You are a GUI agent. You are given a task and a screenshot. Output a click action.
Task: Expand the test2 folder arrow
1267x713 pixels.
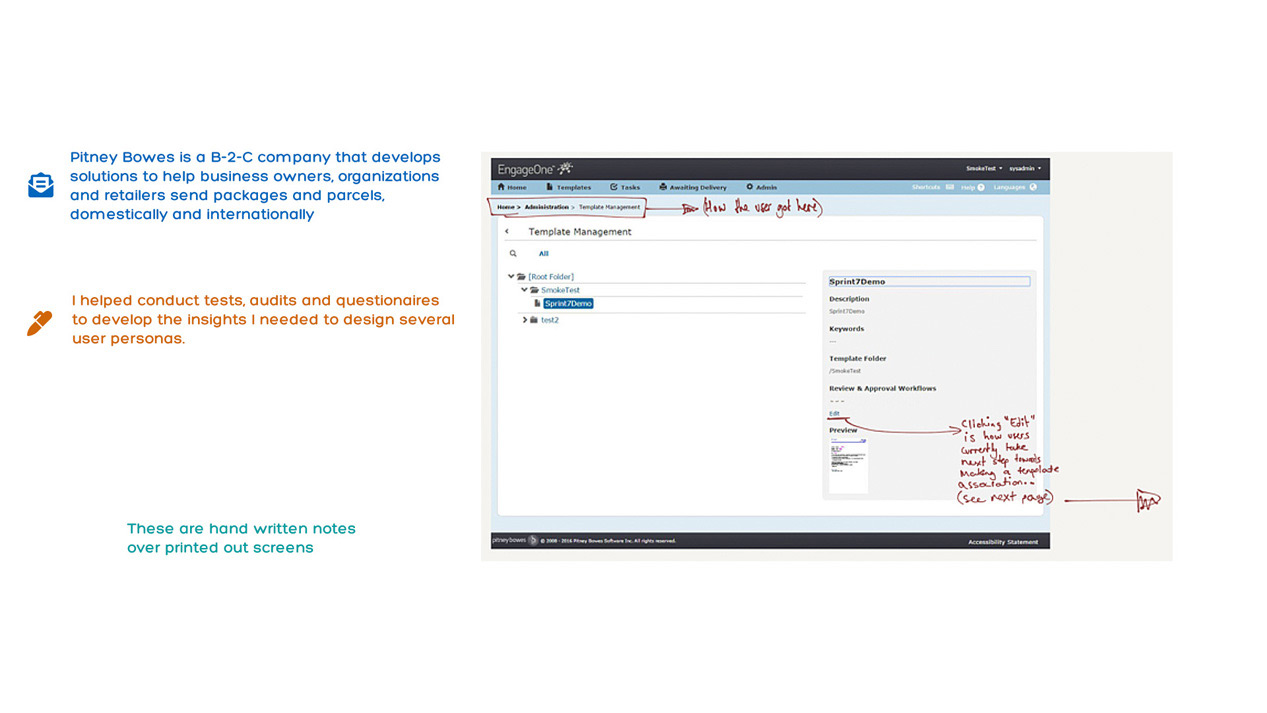pyautogui.click(x=524, y=320)
